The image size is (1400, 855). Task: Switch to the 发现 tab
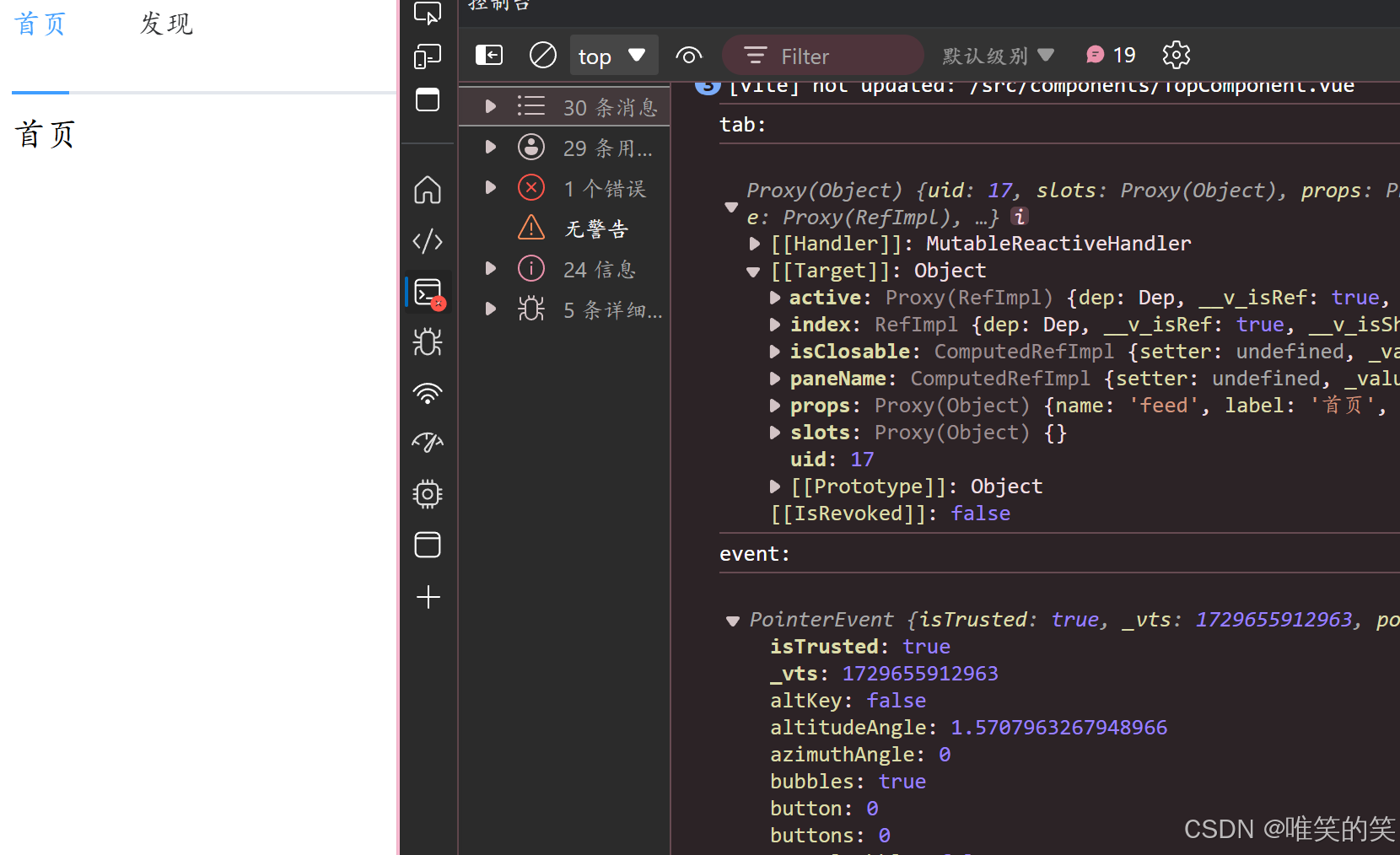[x=165, y=24]
